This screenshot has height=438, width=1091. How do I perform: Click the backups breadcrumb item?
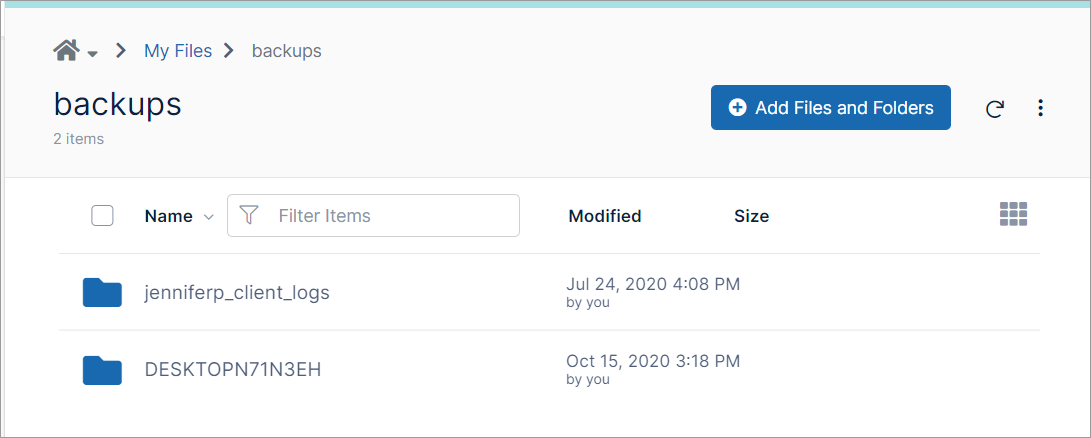[287, 51]
